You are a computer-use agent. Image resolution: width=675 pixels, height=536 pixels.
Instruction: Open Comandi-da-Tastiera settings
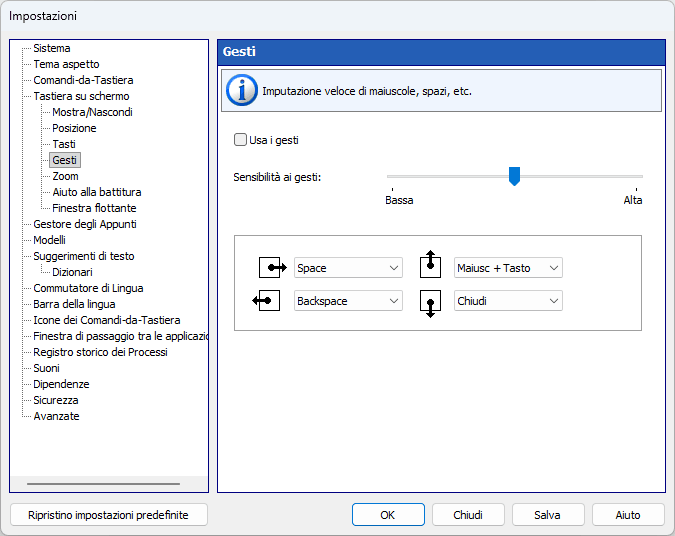83,80
